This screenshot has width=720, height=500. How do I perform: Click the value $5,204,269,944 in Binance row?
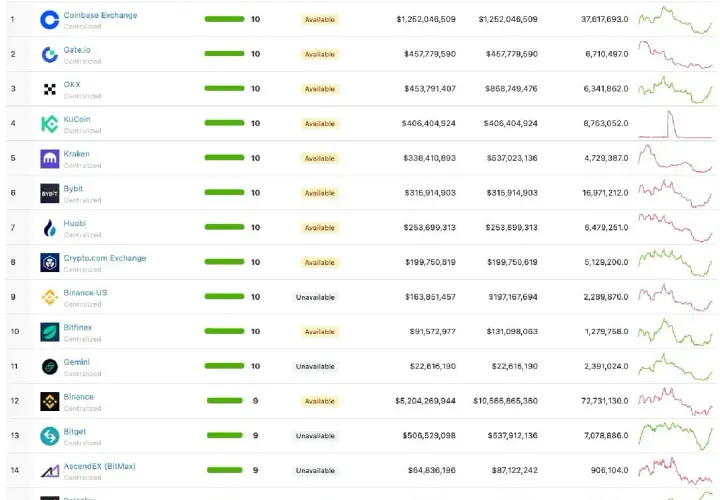tap(425, 401)
